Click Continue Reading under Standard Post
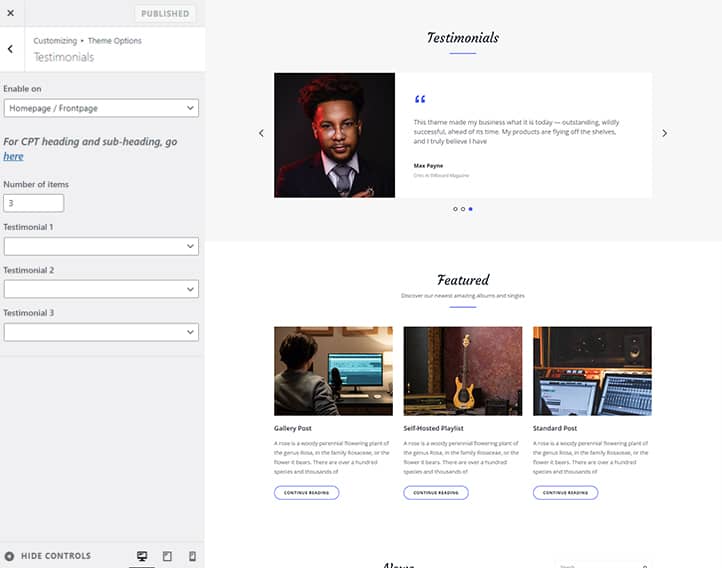Screen dimensions: 722x568 [565, 493]
